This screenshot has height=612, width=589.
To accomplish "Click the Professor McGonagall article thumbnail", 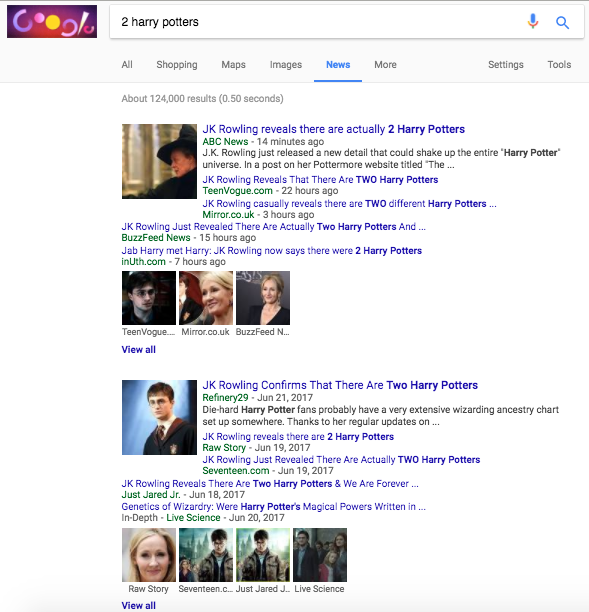I will (159, 161).
